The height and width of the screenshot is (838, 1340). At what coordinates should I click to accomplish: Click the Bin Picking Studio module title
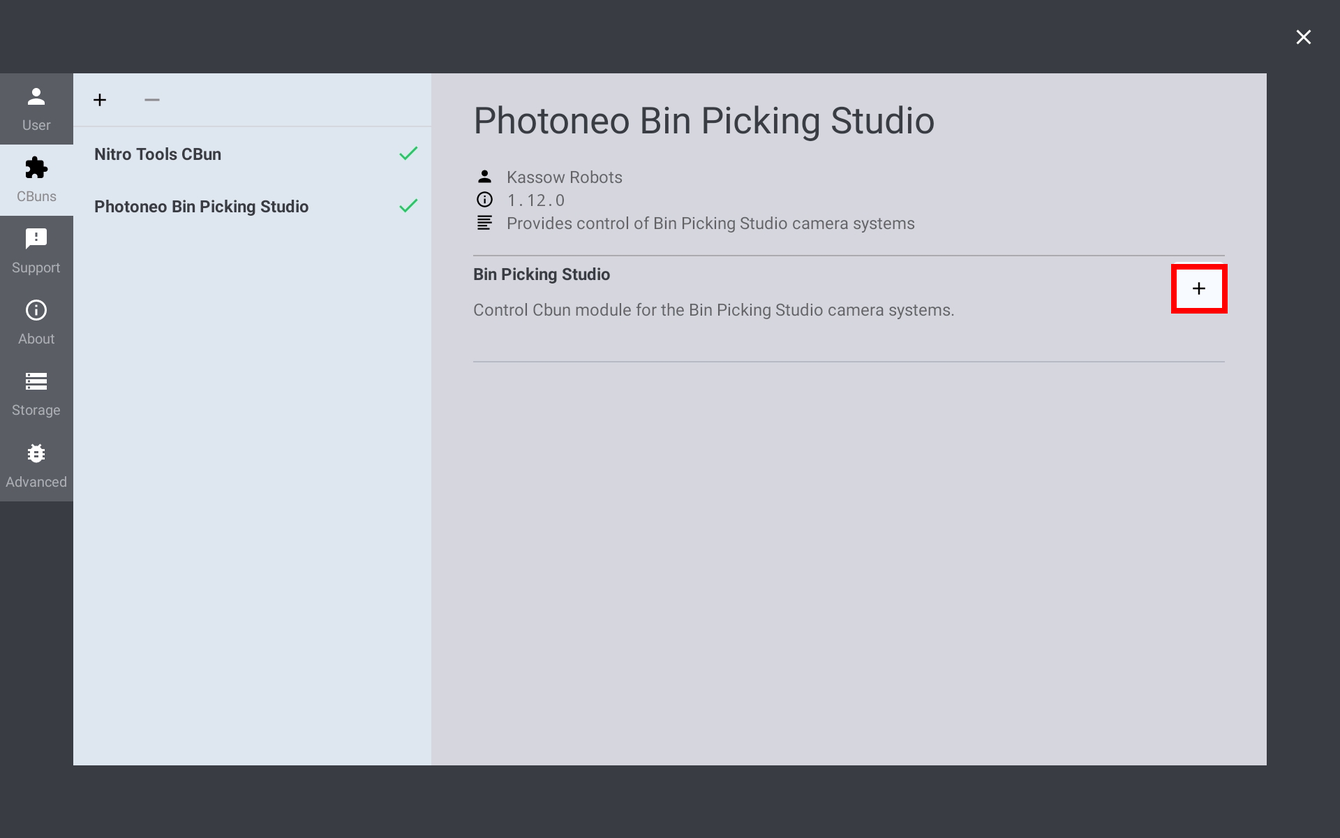[x=541, y=274]
